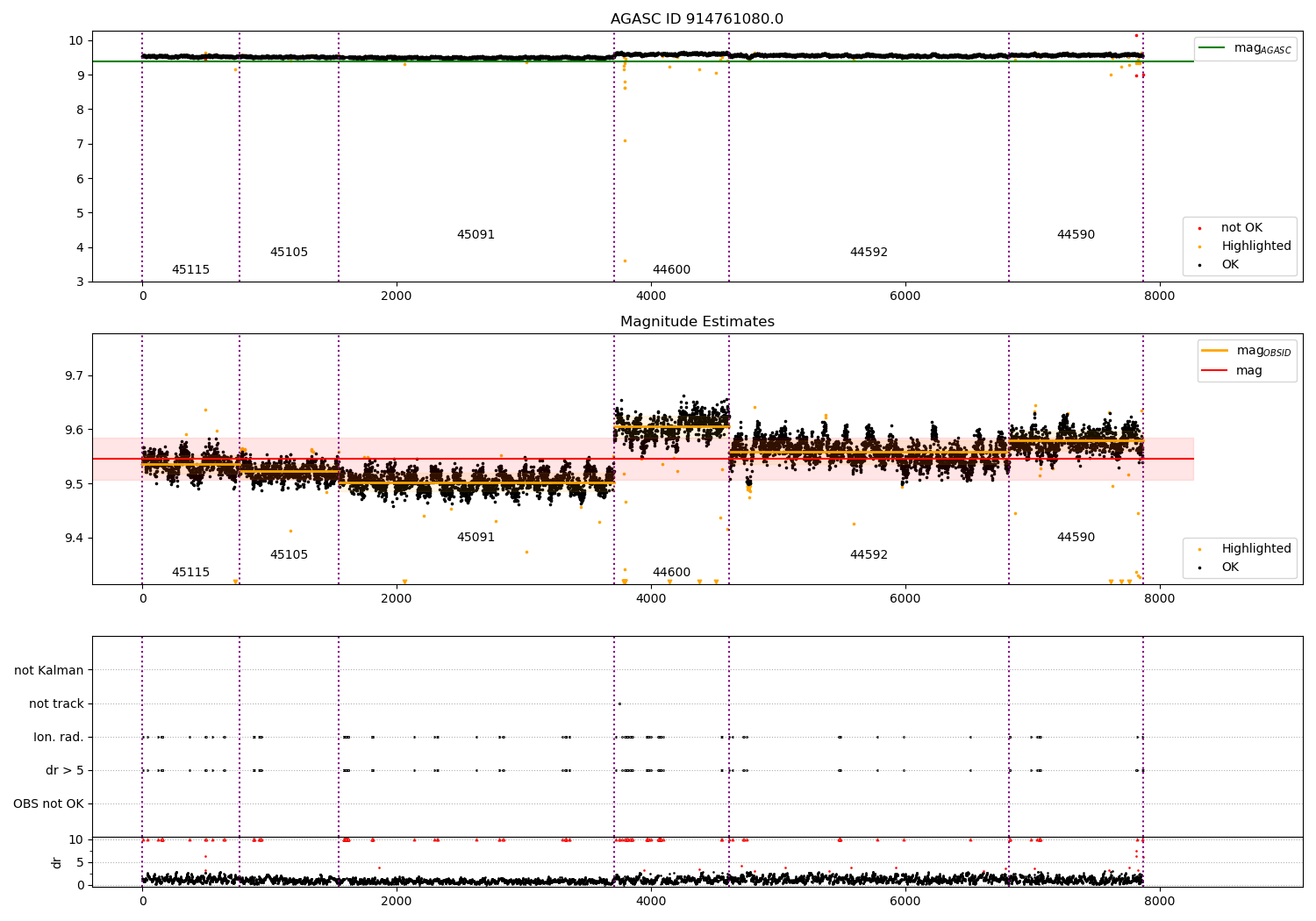Click the 'OBS not OK' axis label
Viewport: 1316px width, 921px height.
[x=48, y=804]
